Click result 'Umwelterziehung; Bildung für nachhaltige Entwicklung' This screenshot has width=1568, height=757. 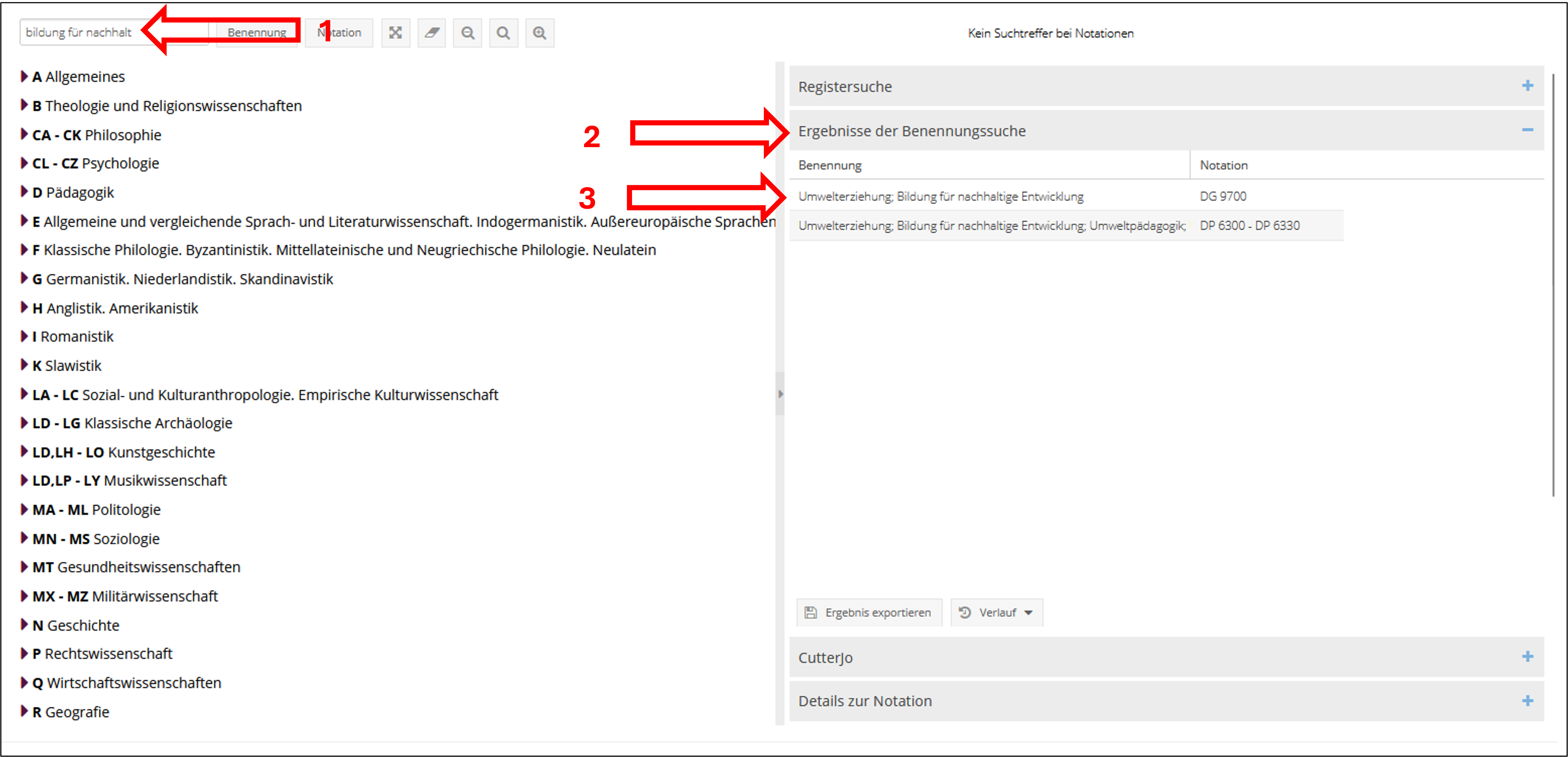click(941, 196)
